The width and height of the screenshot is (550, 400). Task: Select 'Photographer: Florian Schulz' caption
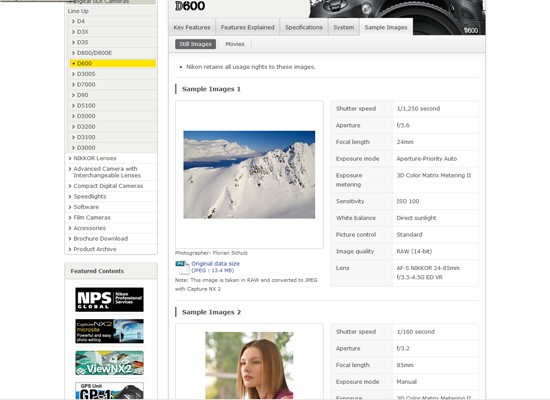coord(211,253)
